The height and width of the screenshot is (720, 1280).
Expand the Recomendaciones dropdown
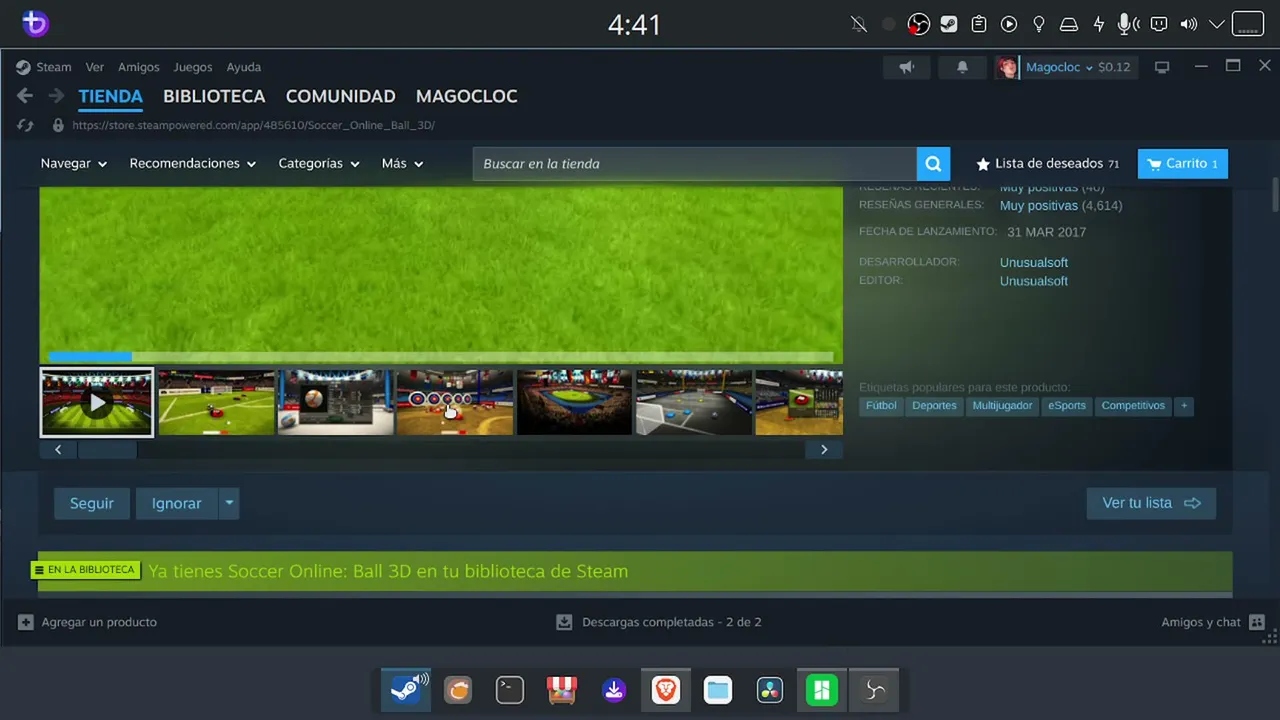point(193,164)
